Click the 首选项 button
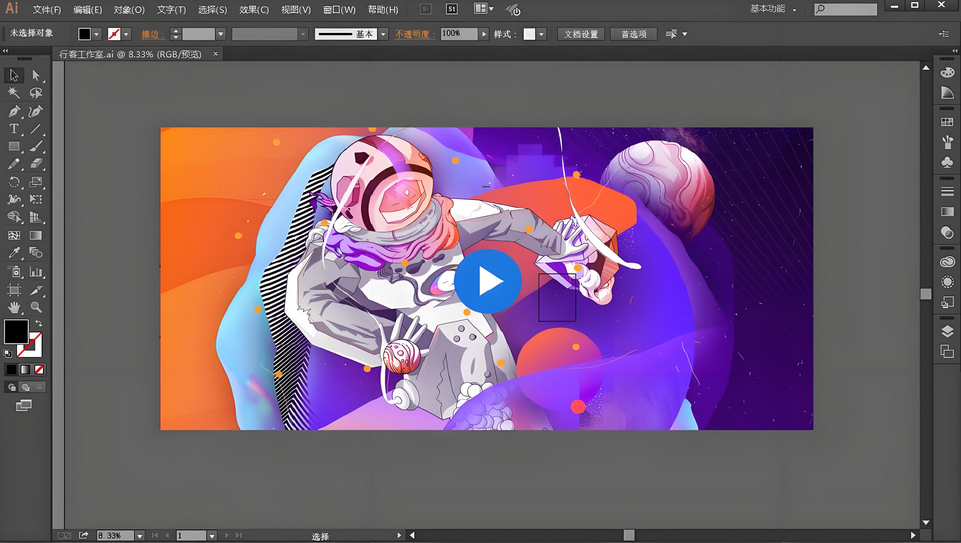 (633, 34)
